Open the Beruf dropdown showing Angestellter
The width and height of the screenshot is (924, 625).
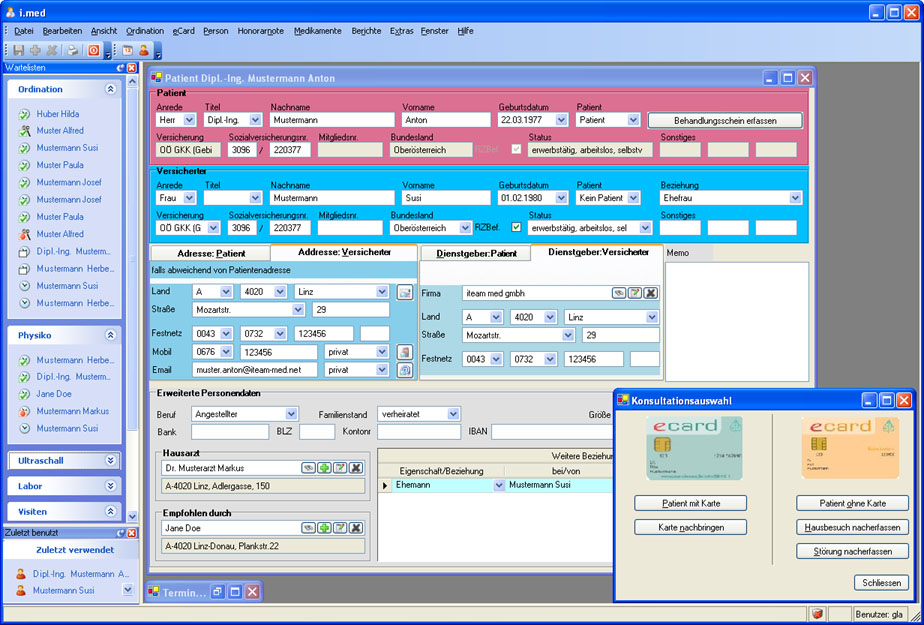click(x=291, y=414)
